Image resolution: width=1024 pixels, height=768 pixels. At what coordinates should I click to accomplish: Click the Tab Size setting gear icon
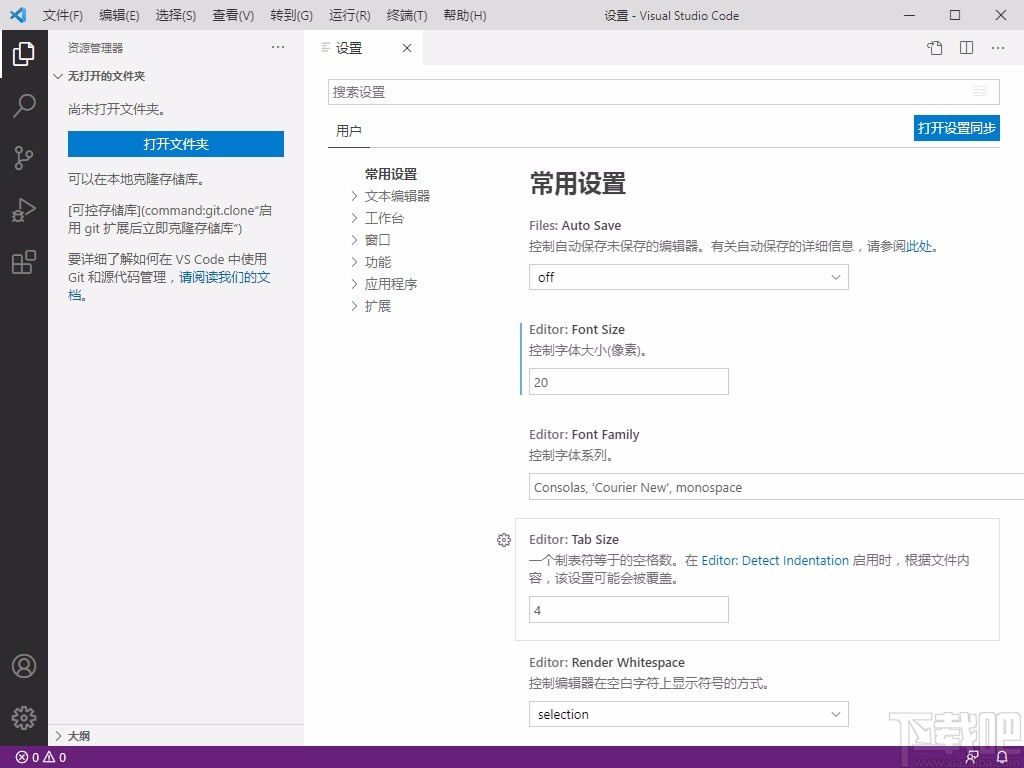pos(504,540)
